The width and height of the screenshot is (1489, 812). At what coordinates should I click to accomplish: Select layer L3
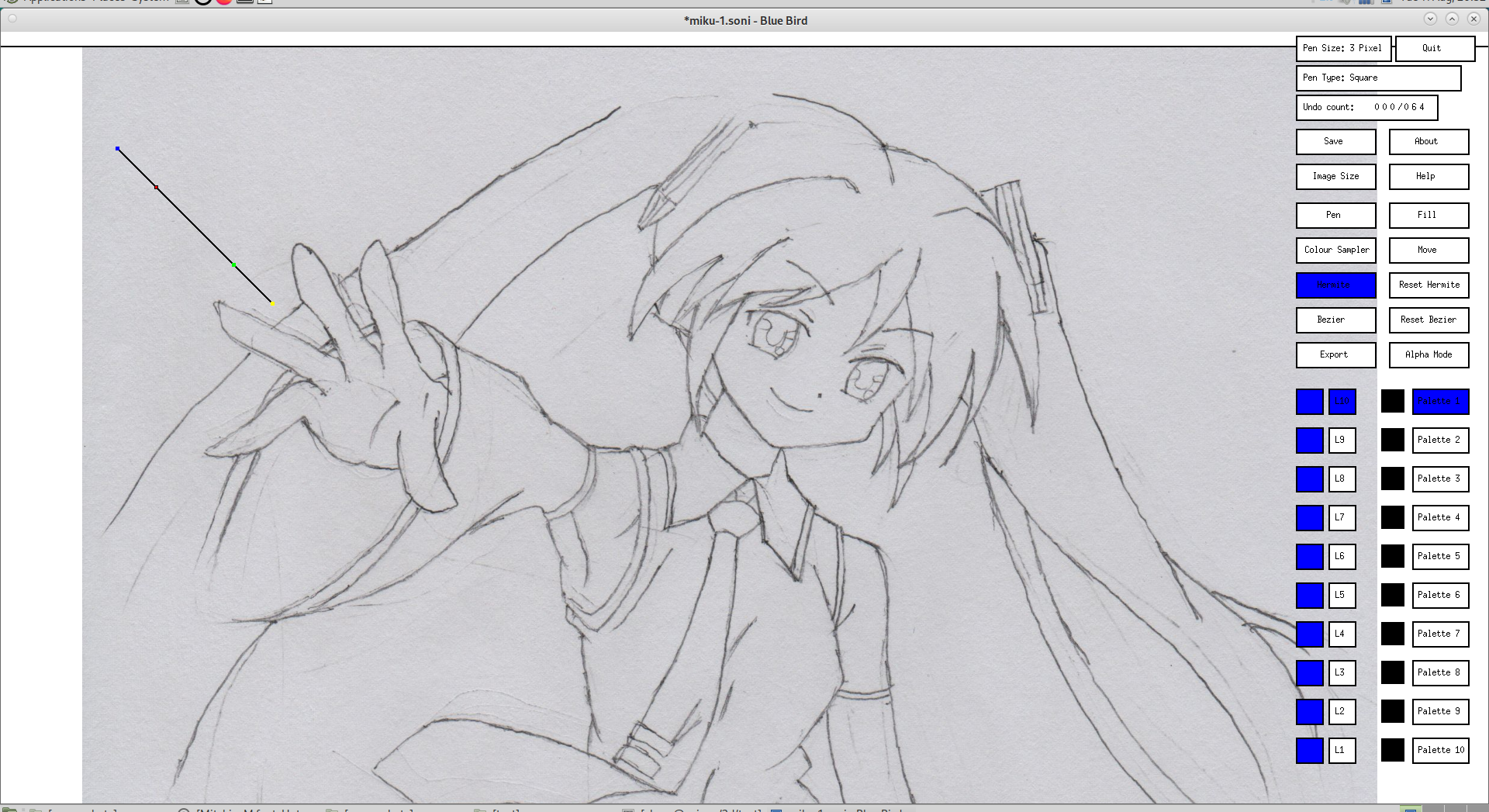[x=1342, y=673]
